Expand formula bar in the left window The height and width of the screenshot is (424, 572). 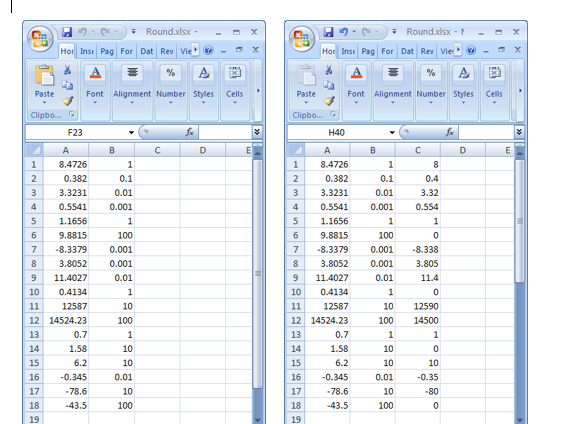pos(257,132)
